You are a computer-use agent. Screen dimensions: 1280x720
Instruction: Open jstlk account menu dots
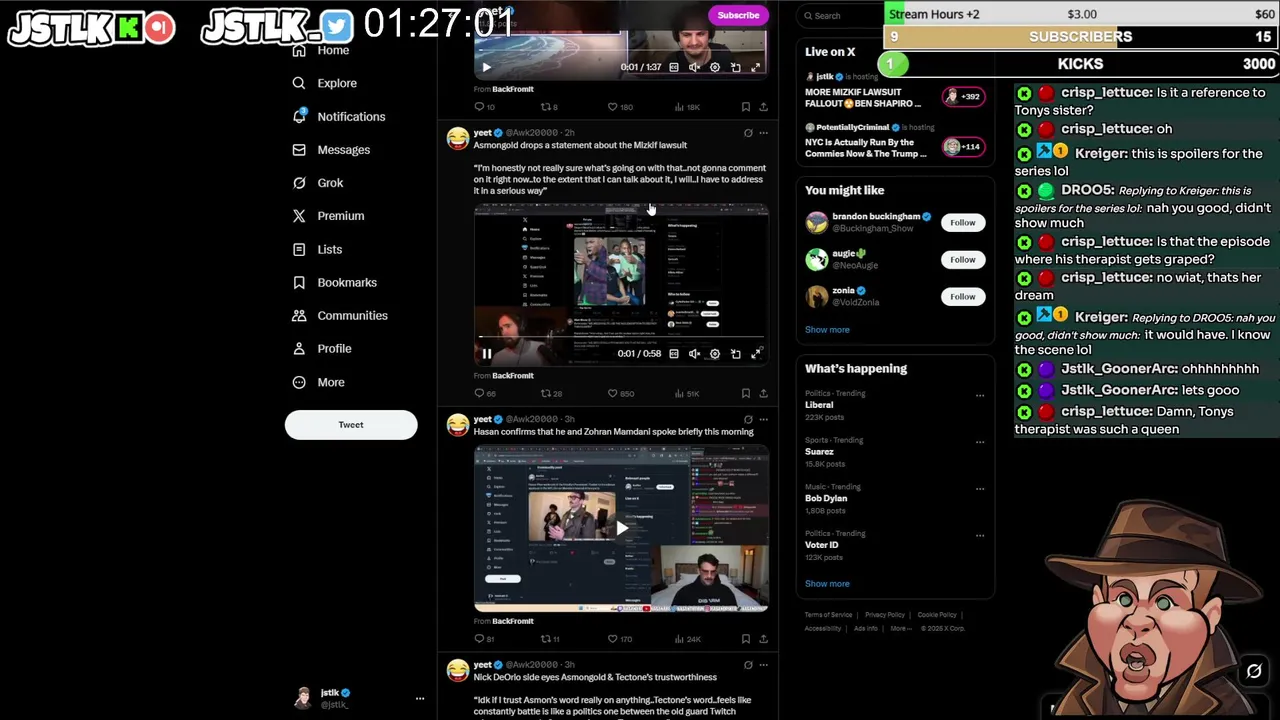click(x=420, y=699)
